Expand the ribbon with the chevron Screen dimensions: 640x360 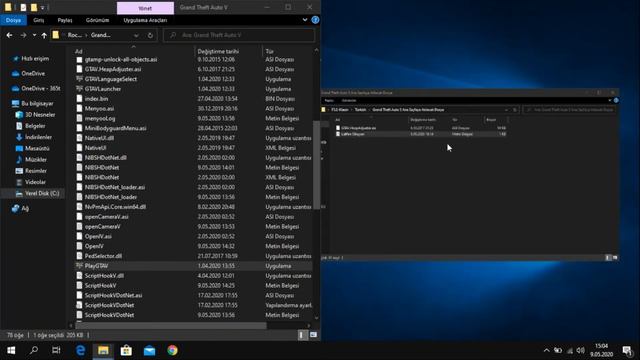coord(305,20)
